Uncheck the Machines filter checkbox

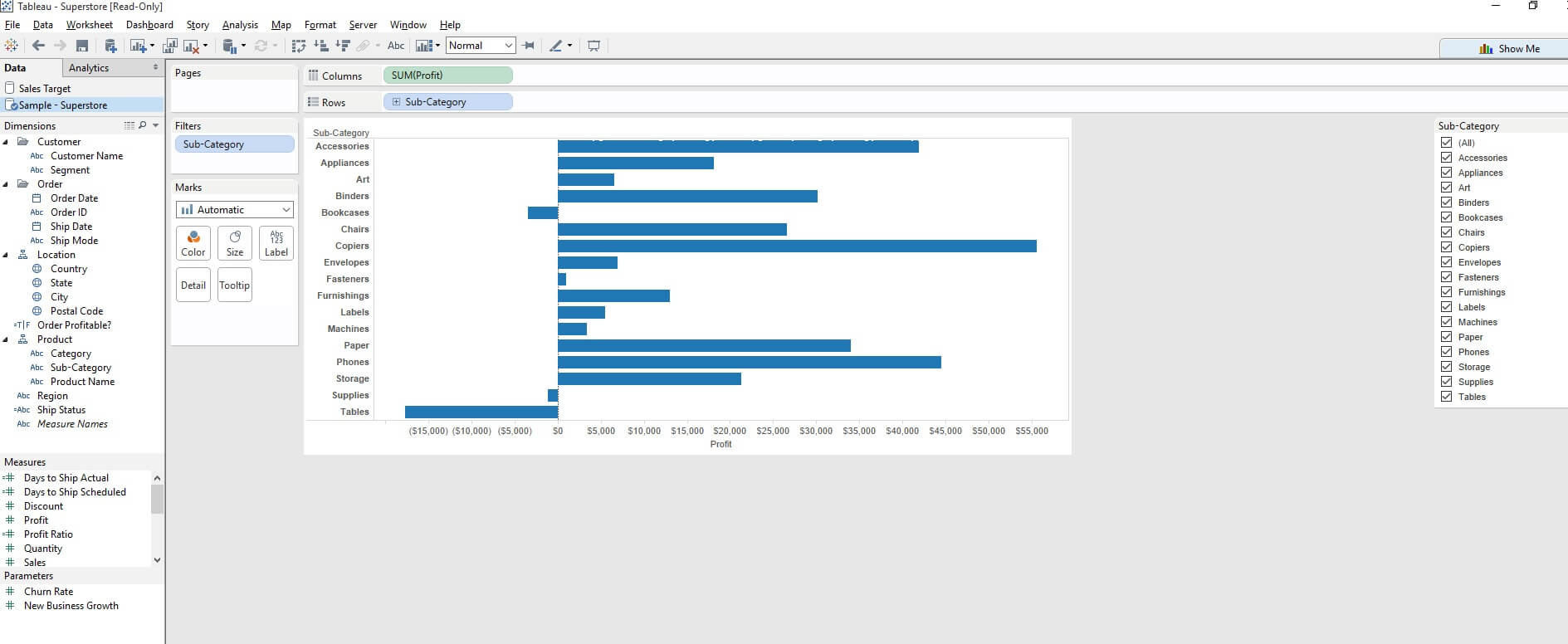[1447, 322]
